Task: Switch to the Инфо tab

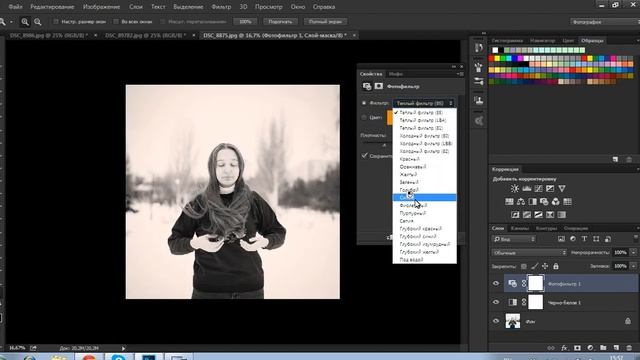Action: 396,74
